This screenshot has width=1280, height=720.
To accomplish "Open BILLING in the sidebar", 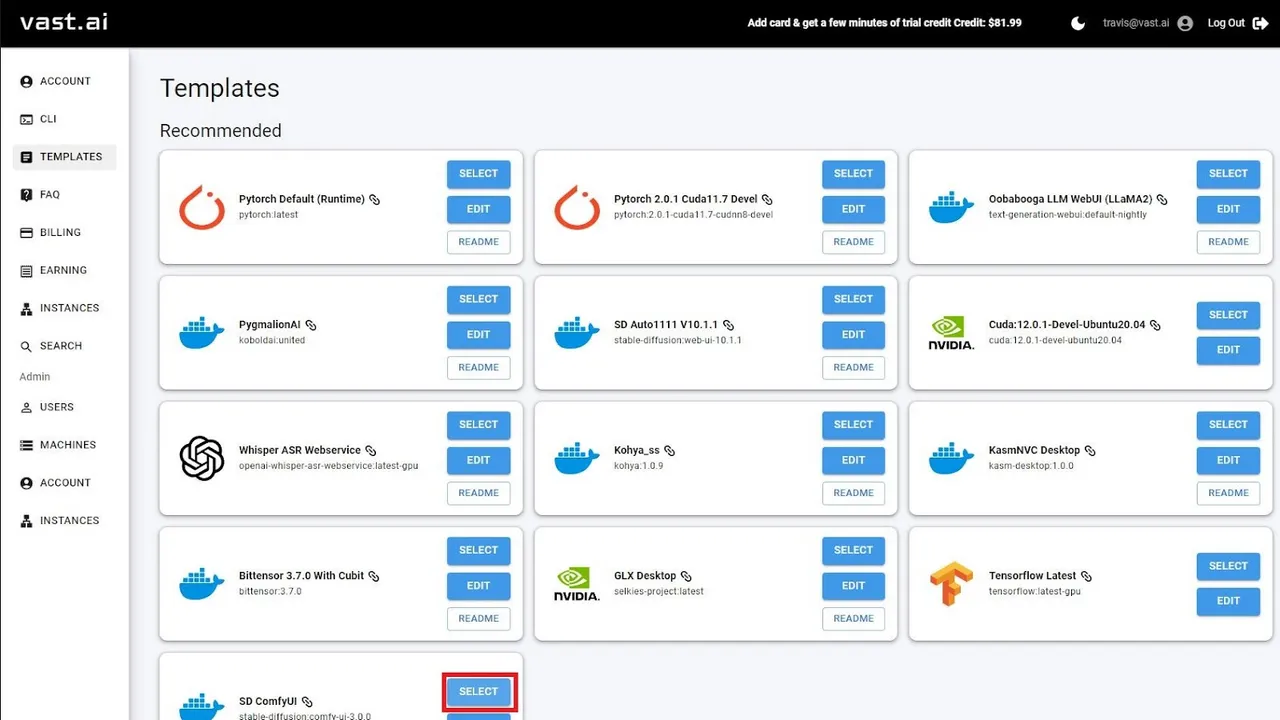I will pyautogui.click(x=65, y=232).
